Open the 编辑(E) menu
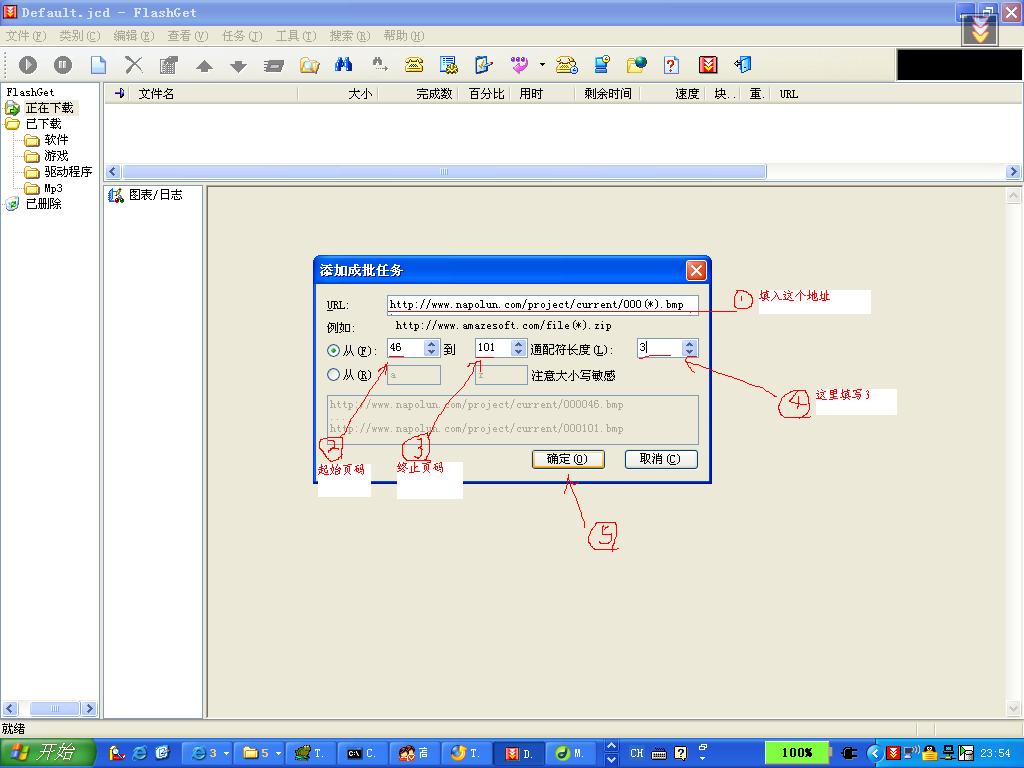 (x=133, y=36)
